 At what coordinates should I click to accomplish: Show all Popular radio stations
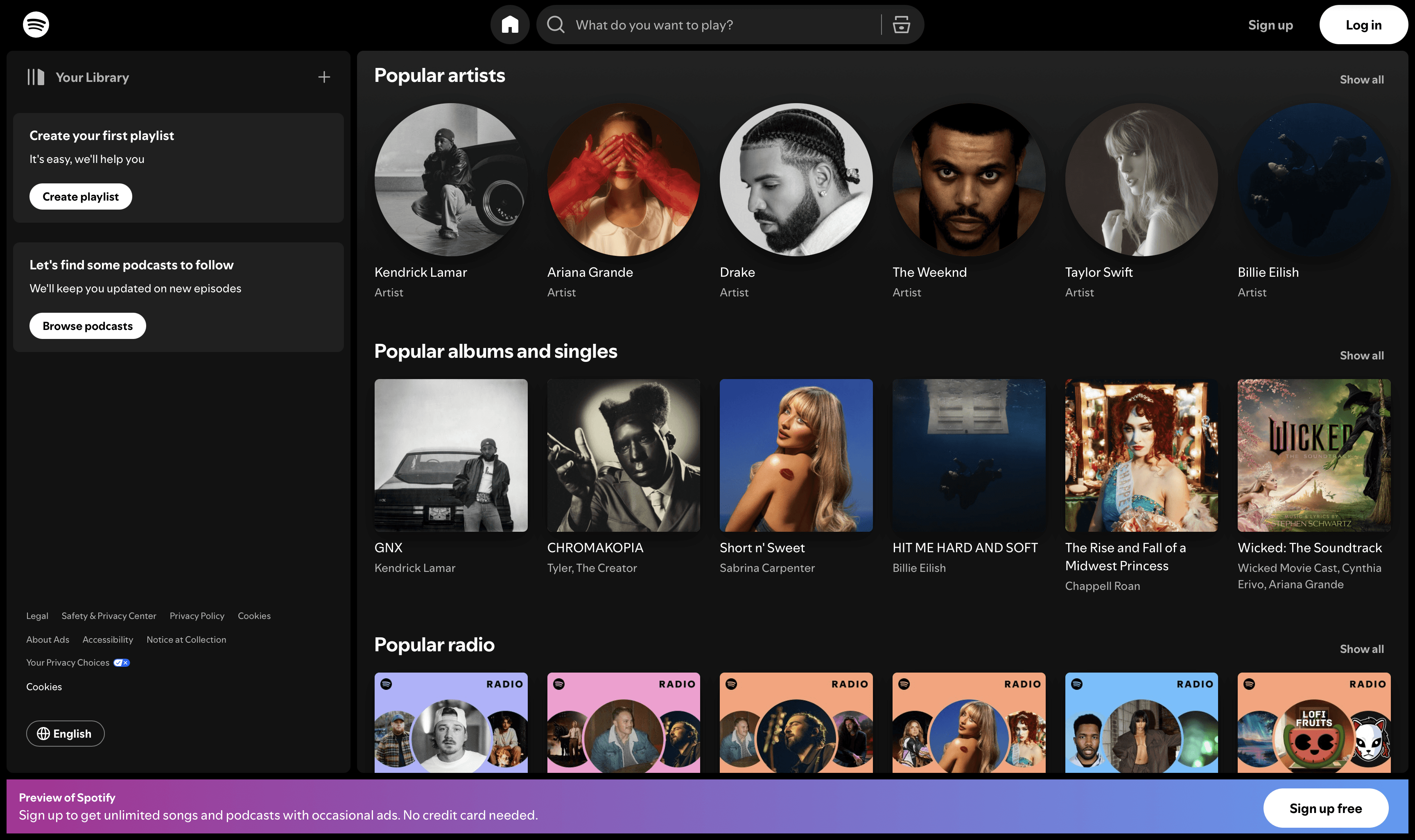[x=1361, y=649]
